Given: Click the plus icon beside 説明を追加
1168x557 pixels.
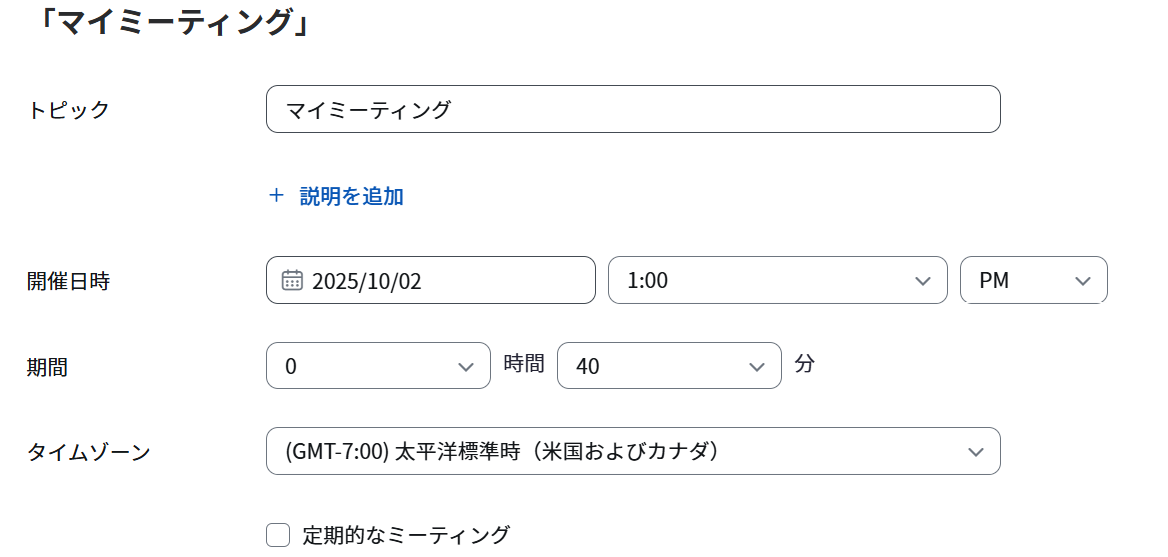Looking at the screenshot, I should tap(277, 196).
